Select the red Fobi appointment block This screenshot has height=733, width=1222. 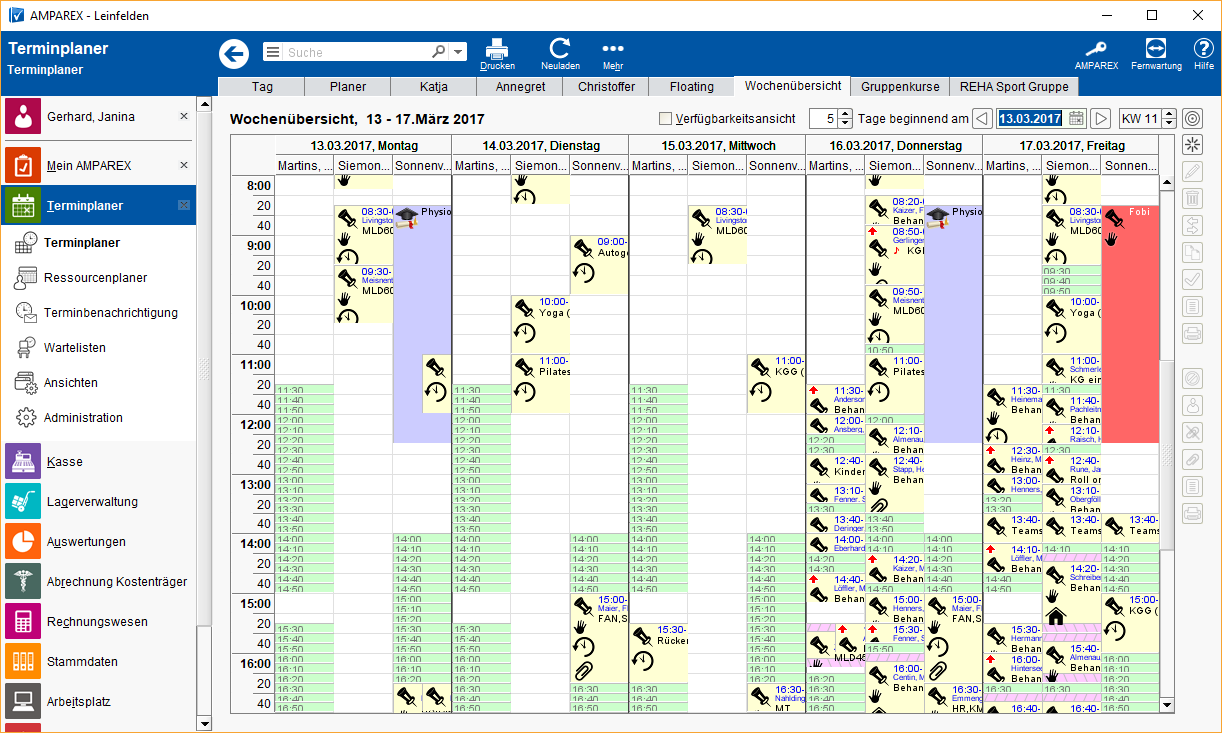coord(1130,324)
